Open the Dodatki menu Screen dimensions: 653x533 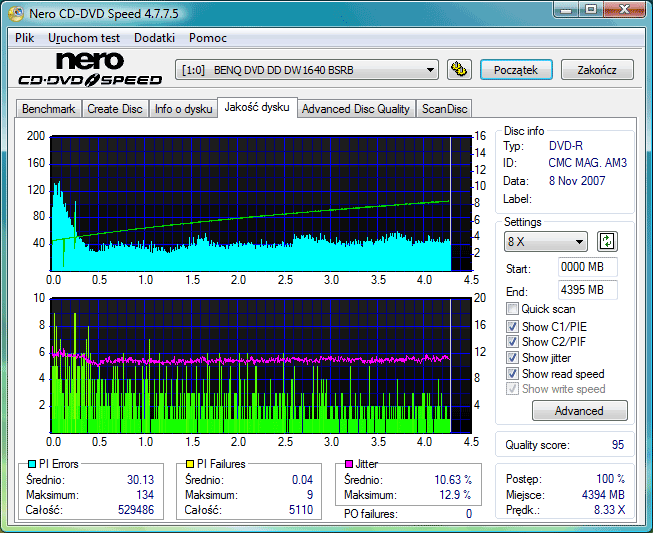[155, 38]
